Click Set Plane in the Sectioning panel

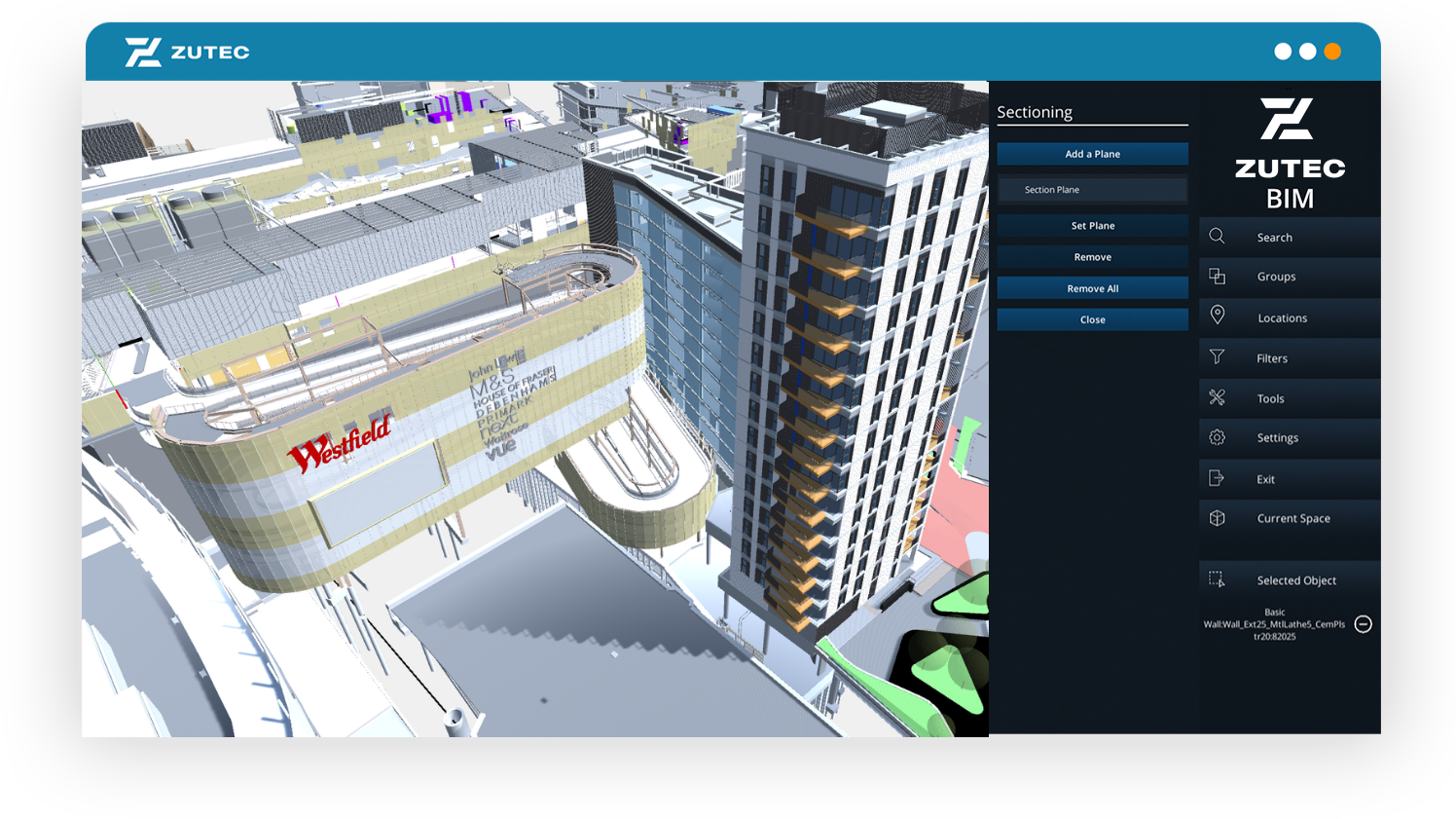1092,225
